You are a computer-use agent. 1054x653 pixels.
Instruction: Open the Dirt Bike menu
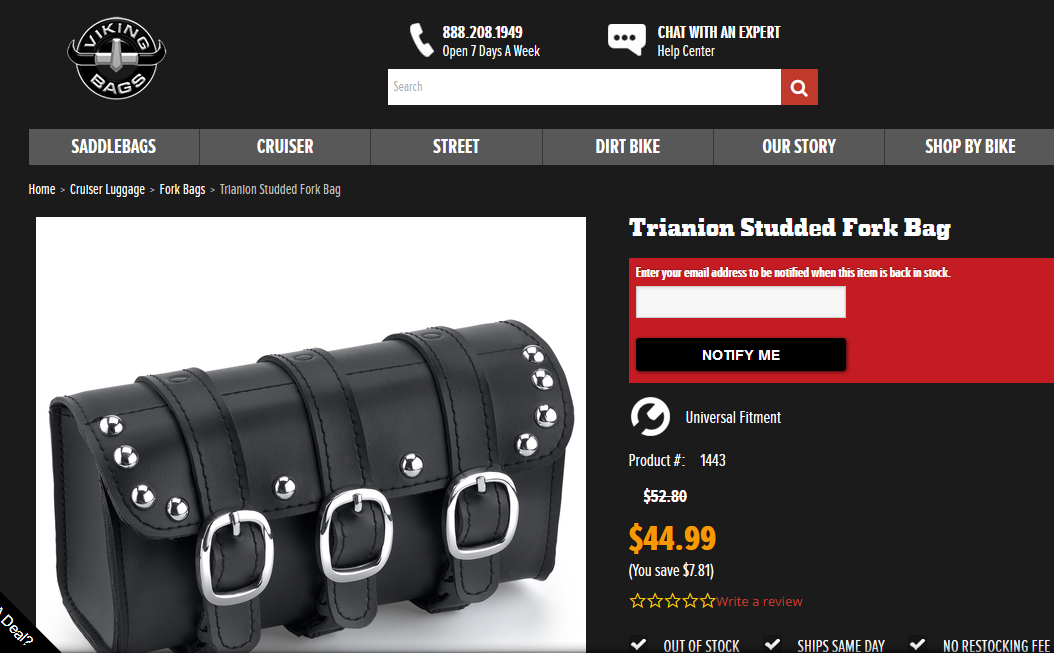[x=628, y=147]
